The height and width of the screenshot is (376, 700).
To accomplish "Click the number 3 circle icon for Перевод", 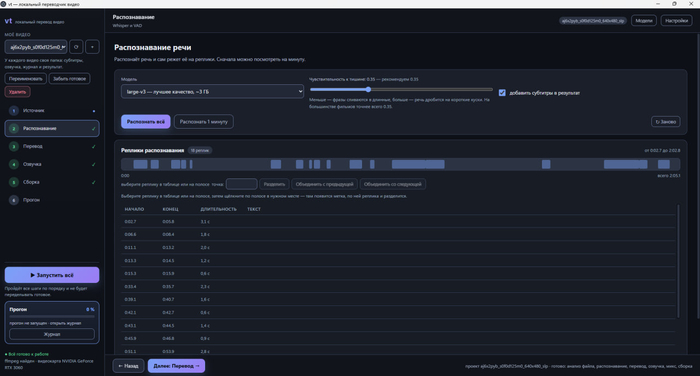I will point(14,146).
